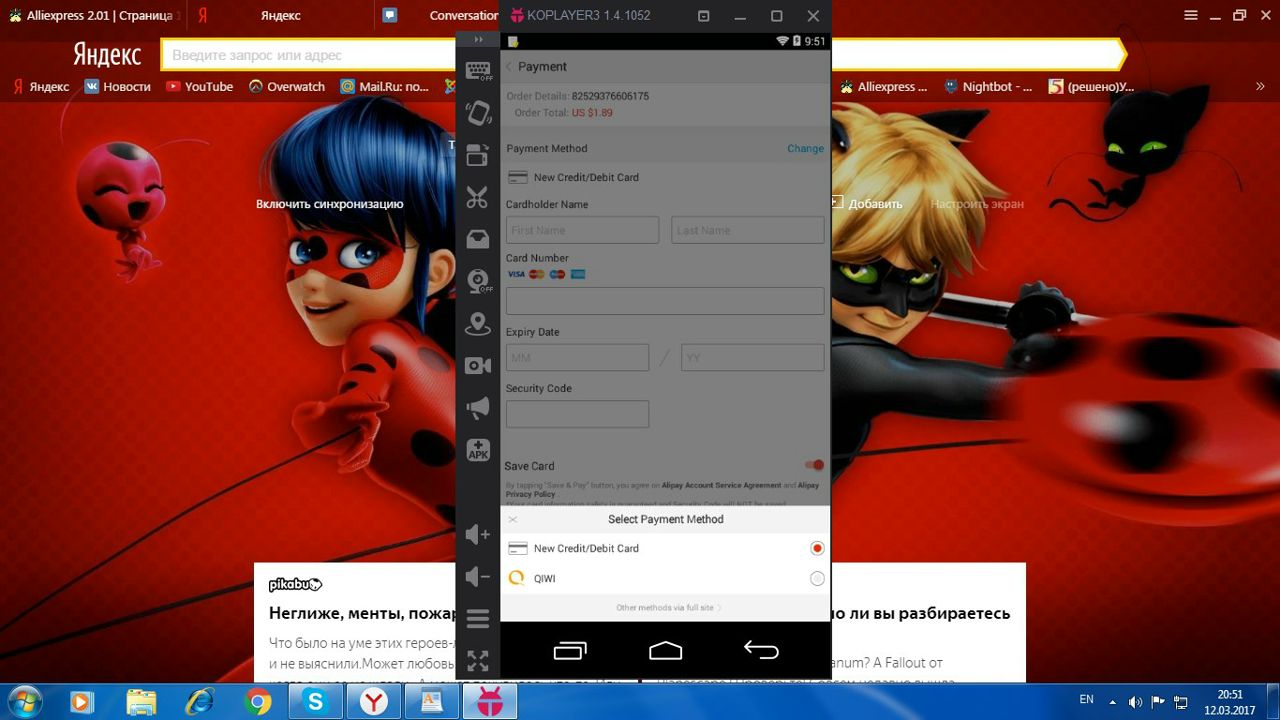
Task: Open the KOPLAYER taskbar icon
Action: tap(490, 702)
